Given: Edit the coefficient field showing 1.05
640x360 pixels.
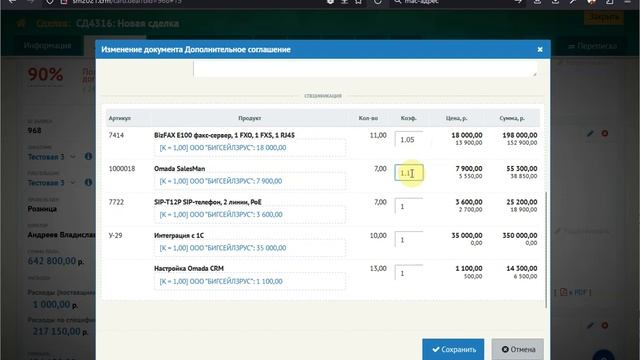Looking at the screenshot, I should pos(409,140).
